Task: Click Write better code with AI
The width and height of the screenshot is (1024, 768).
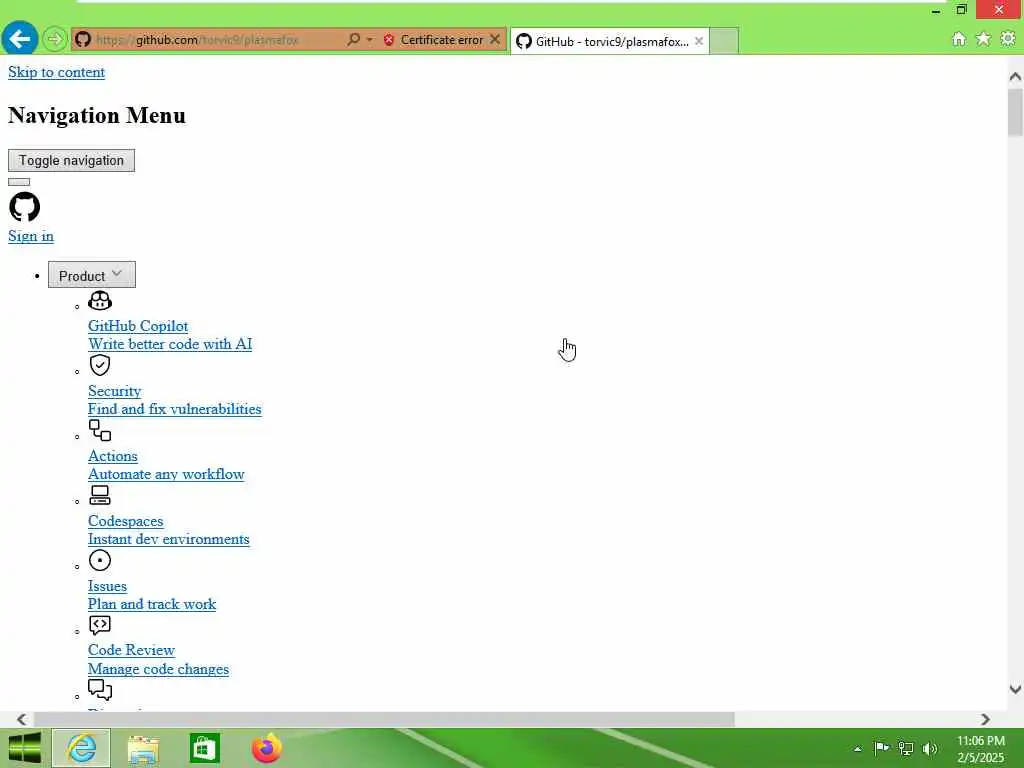Action: (170, 344)
